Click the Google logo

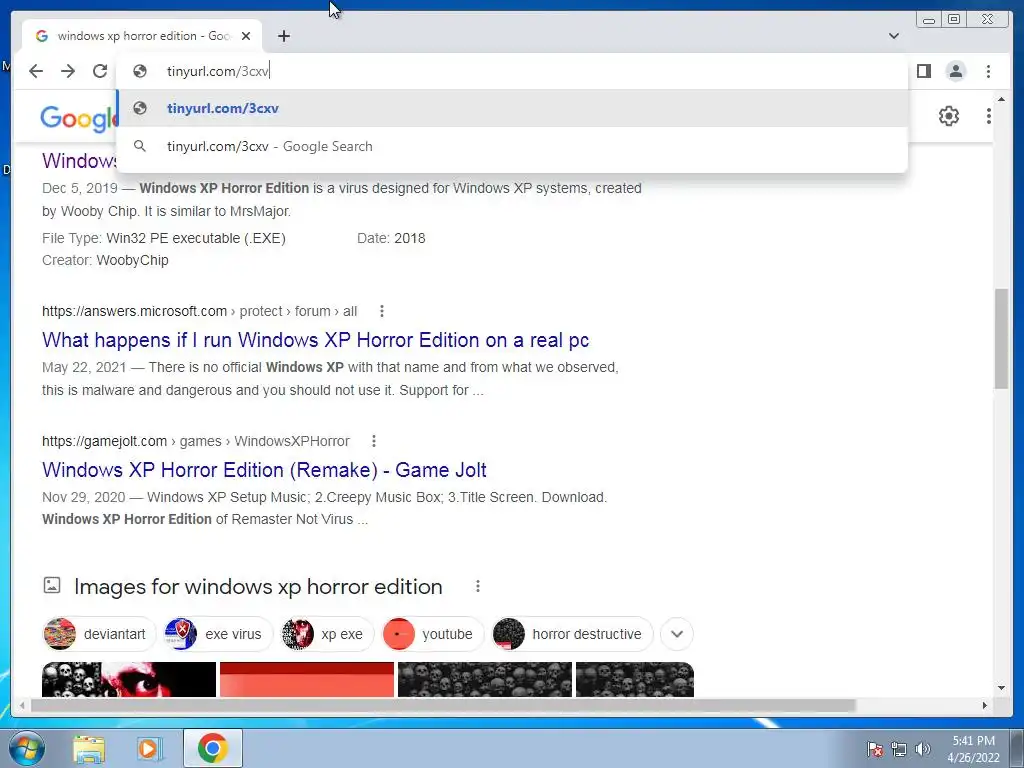78,118
